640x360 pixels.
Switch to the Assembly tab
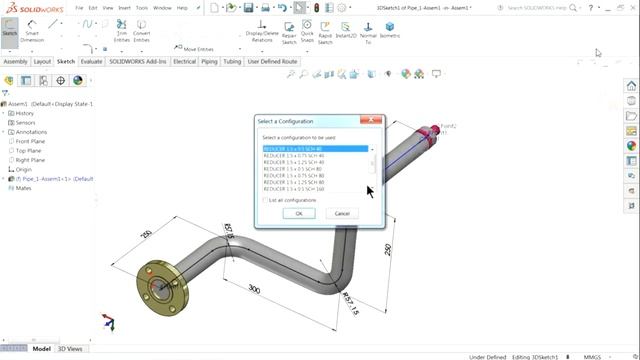pyautogui.click(x=16, y=62)
